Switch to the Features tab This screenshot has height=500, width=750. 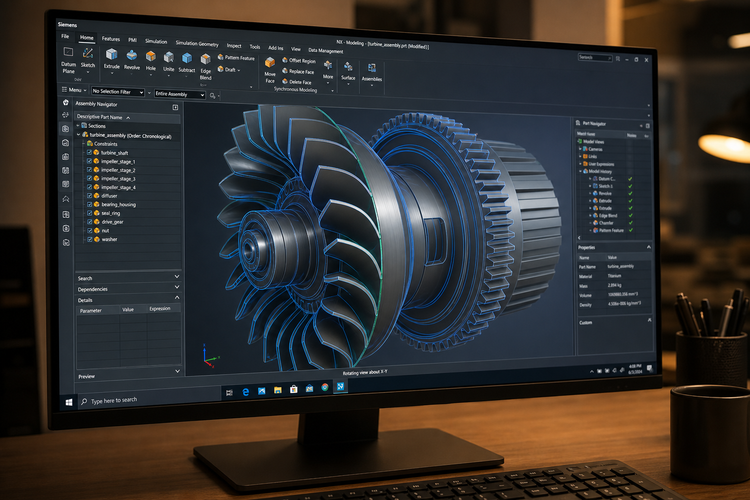(x=110, y=39)
